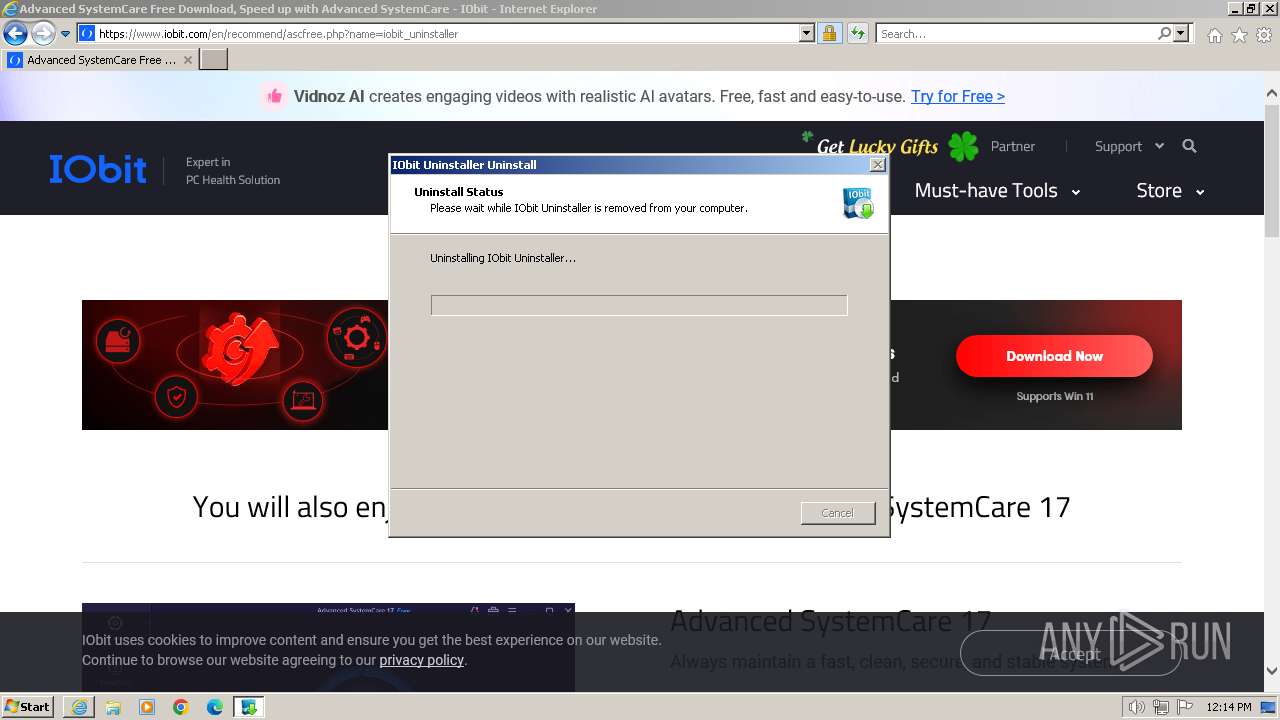Open File Explorer from the taskbar

pos(113,707)
